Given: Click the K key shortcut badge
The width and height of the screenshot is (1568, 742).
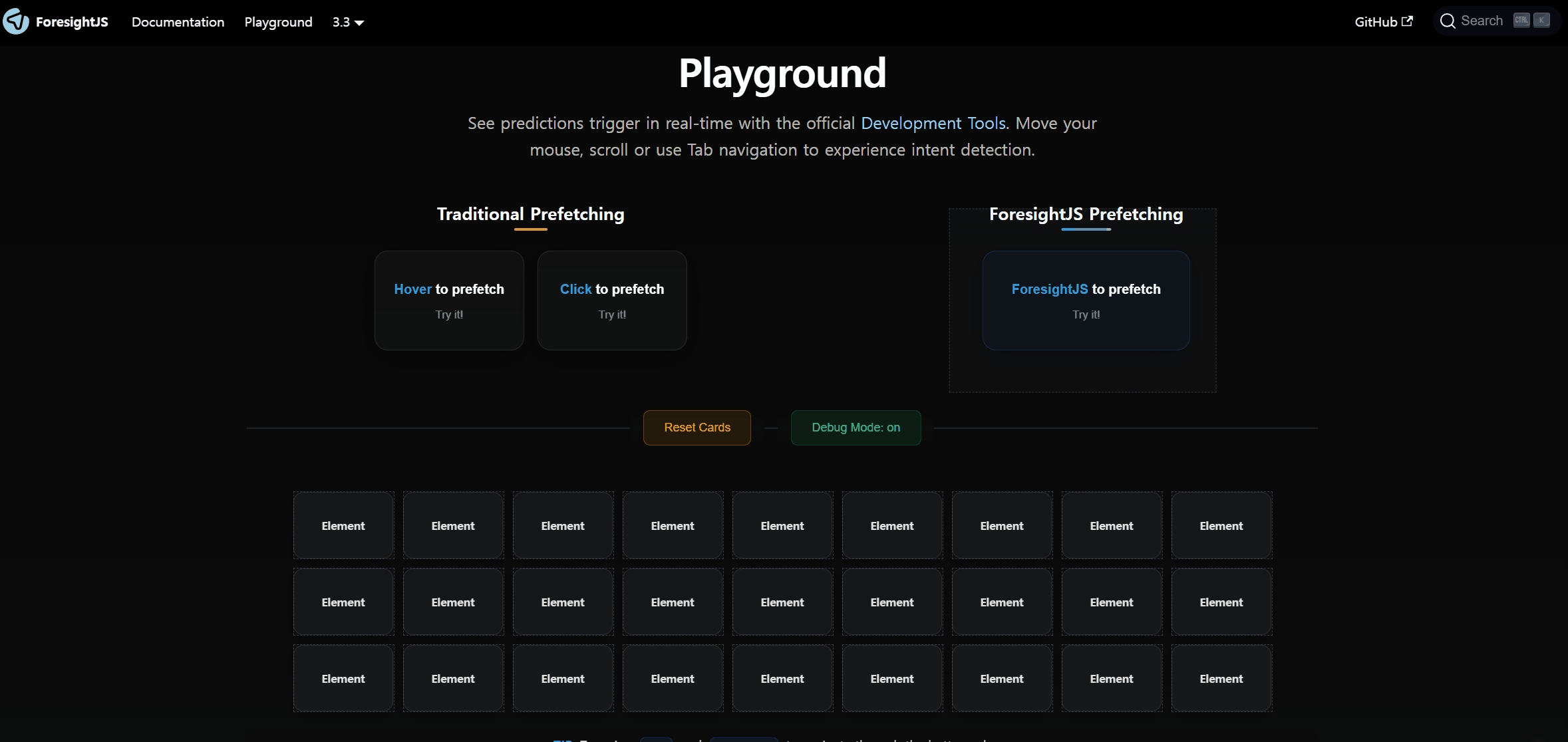Looking at the screenshot, I should (1541, 21).
